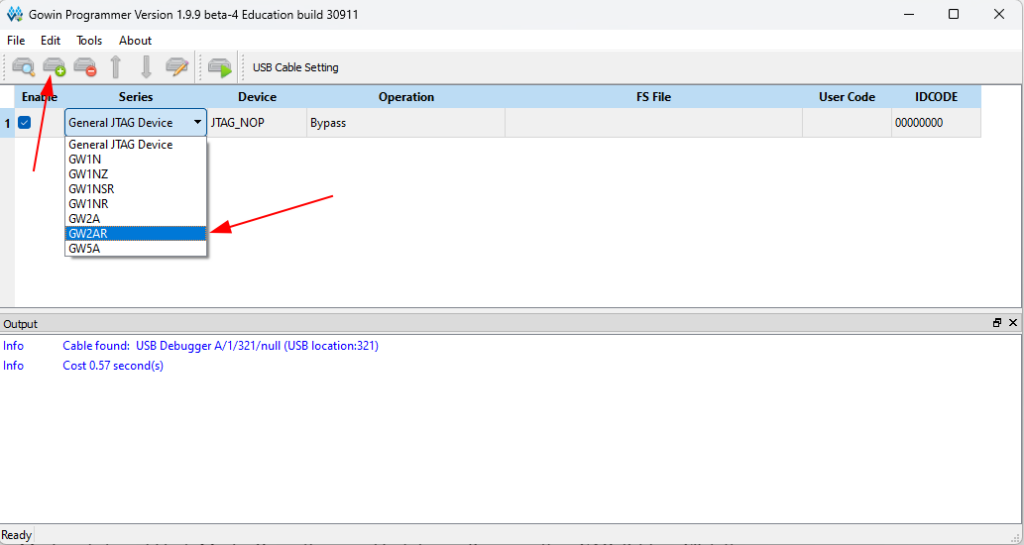
Task: Click the User Code column header
Action: [x=847, y=97]
